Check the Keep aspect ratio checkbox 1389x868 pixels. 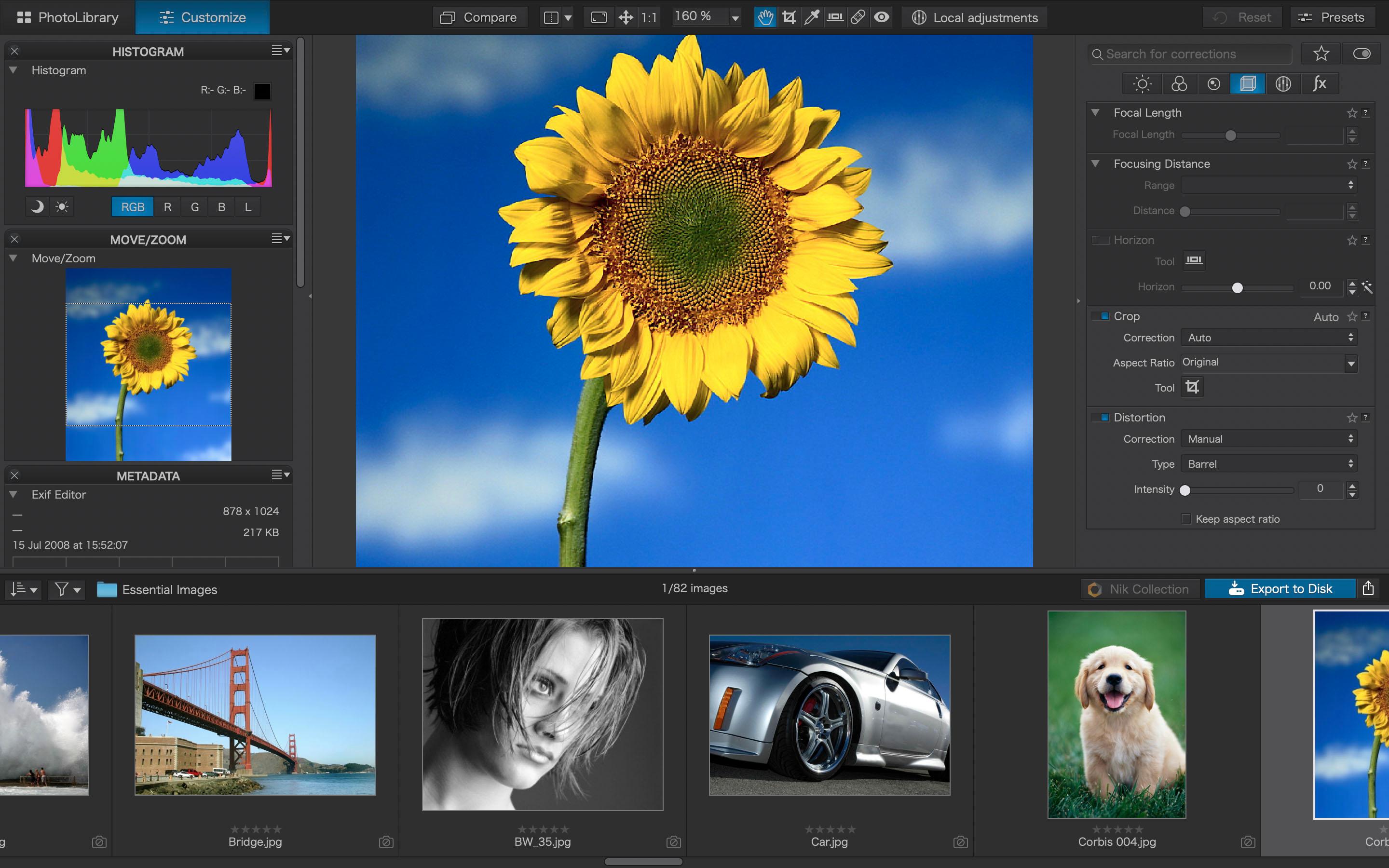(1186, 518)
